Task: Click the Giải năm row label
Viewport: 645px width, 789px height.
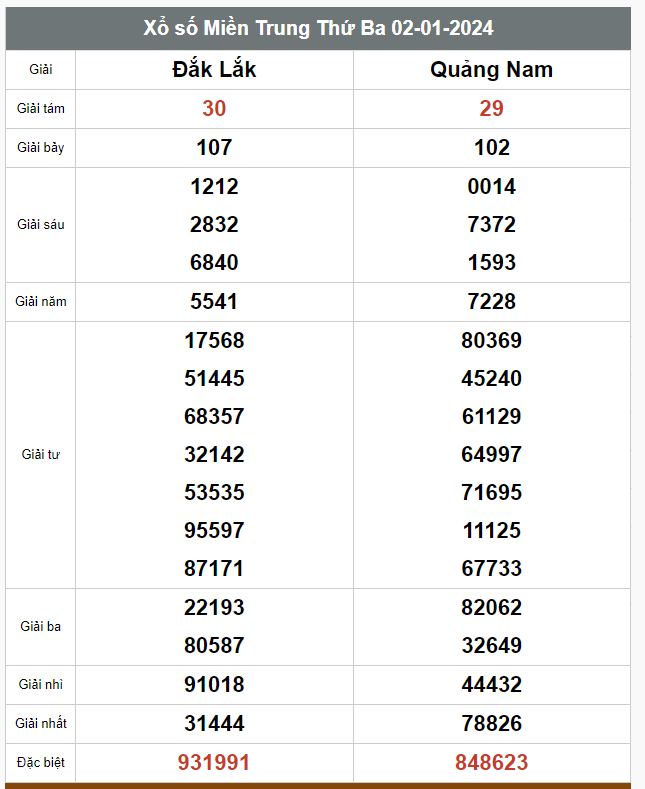Action: coord(41,301)
